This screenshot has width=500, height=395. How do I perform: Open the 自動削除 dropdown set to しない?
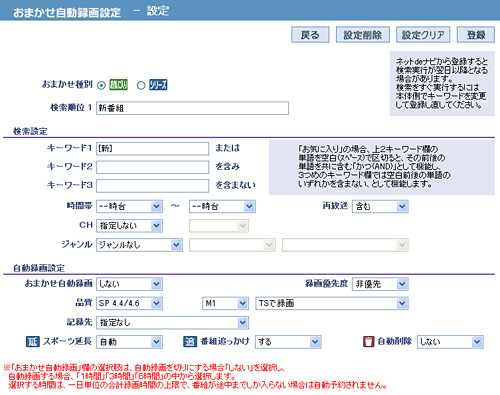(450, 342)
